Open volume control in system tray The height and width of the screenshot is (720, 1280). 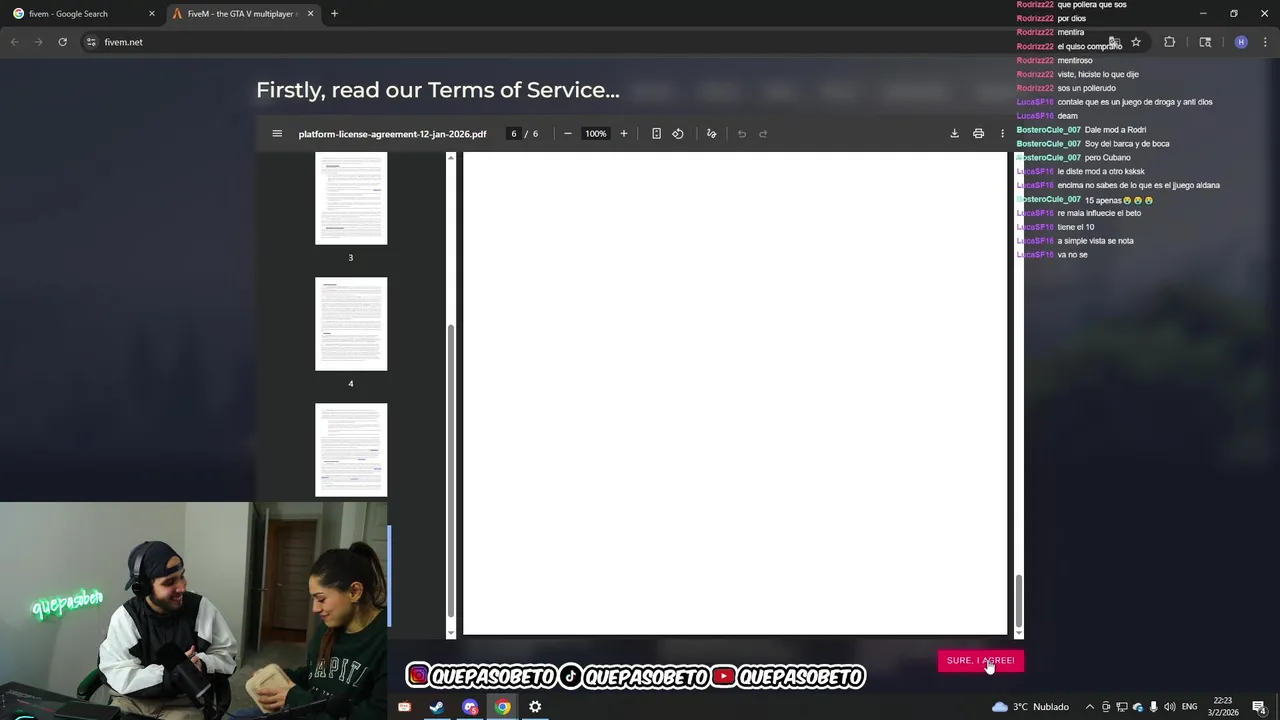(1169, 707)
